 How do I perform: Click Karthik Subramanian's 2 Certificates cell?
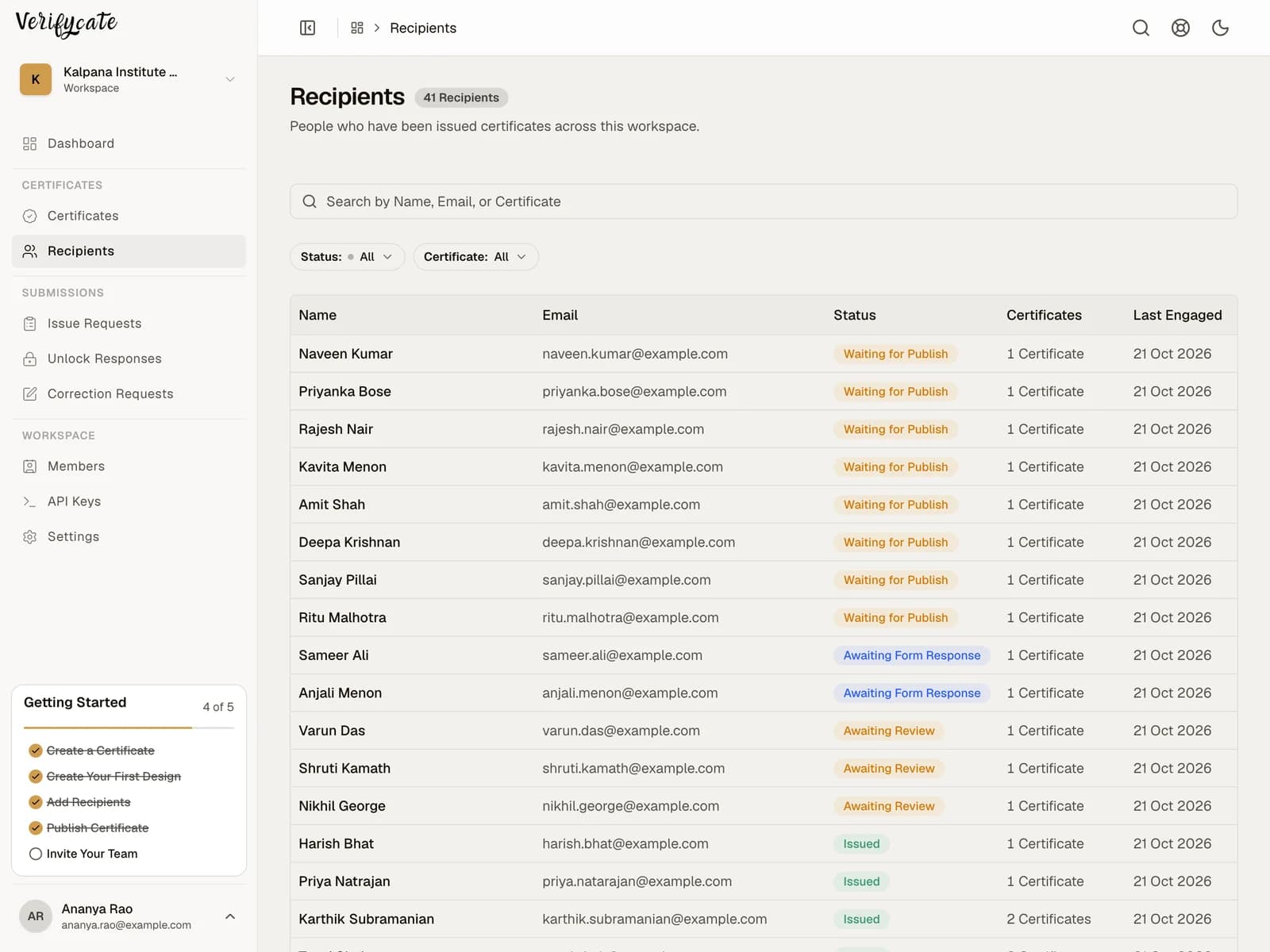click(1049, 919)
